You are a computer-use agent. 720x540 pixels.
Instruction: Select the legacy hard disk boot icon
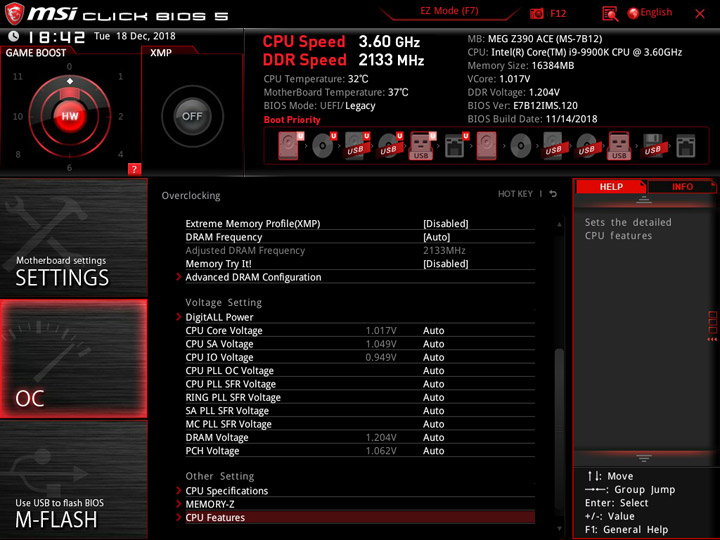[486, 146]
